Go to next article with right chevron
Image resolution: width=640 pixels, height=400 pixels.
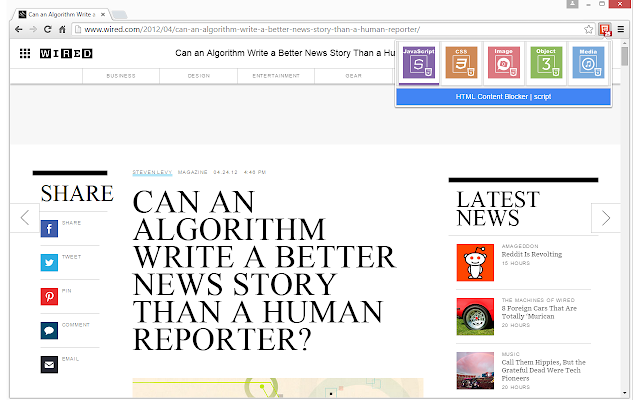(x=606, y=218)
